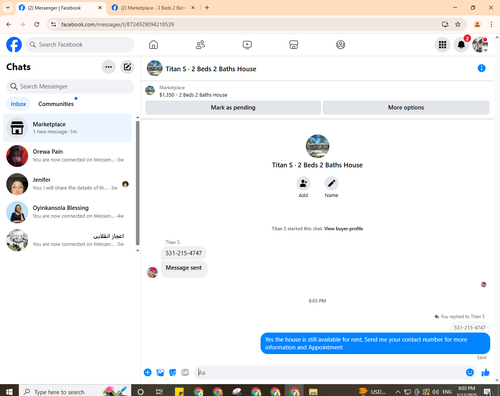
Task: Open more actions plus icon
Action: [x=148, y=372]
